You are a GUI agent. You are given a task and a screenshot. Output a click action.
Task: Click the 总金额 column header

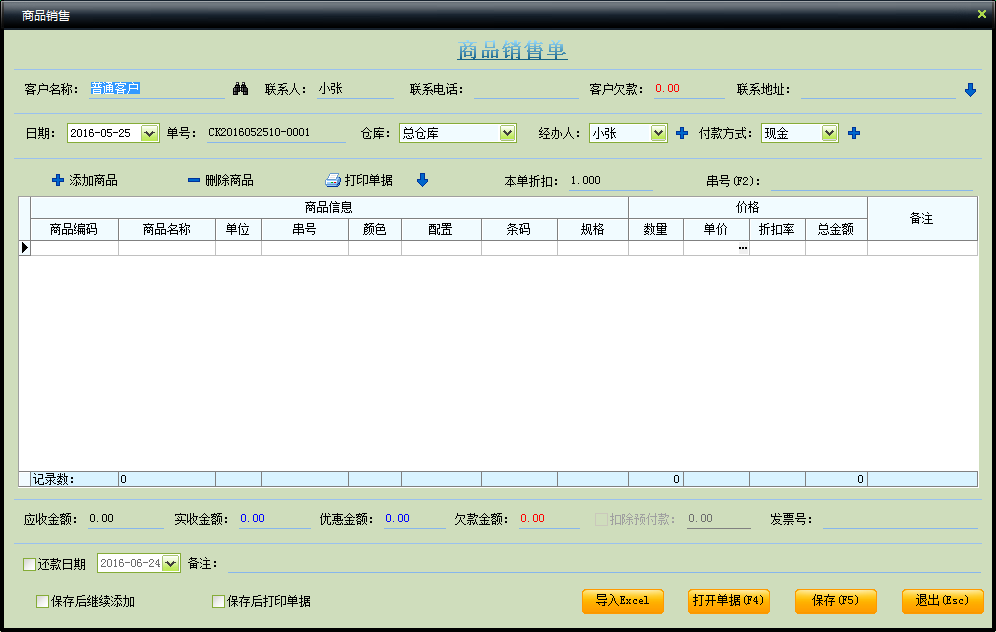pos(837,229)
